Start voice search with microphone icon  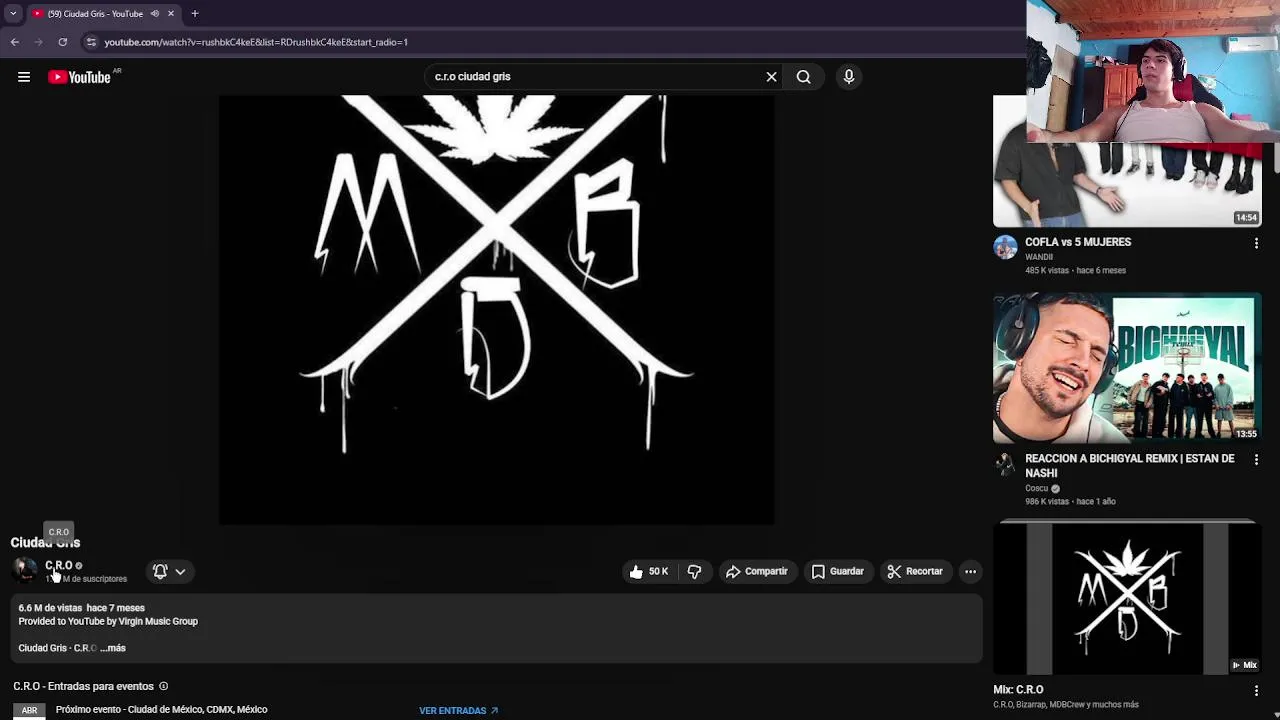[848, 77]
